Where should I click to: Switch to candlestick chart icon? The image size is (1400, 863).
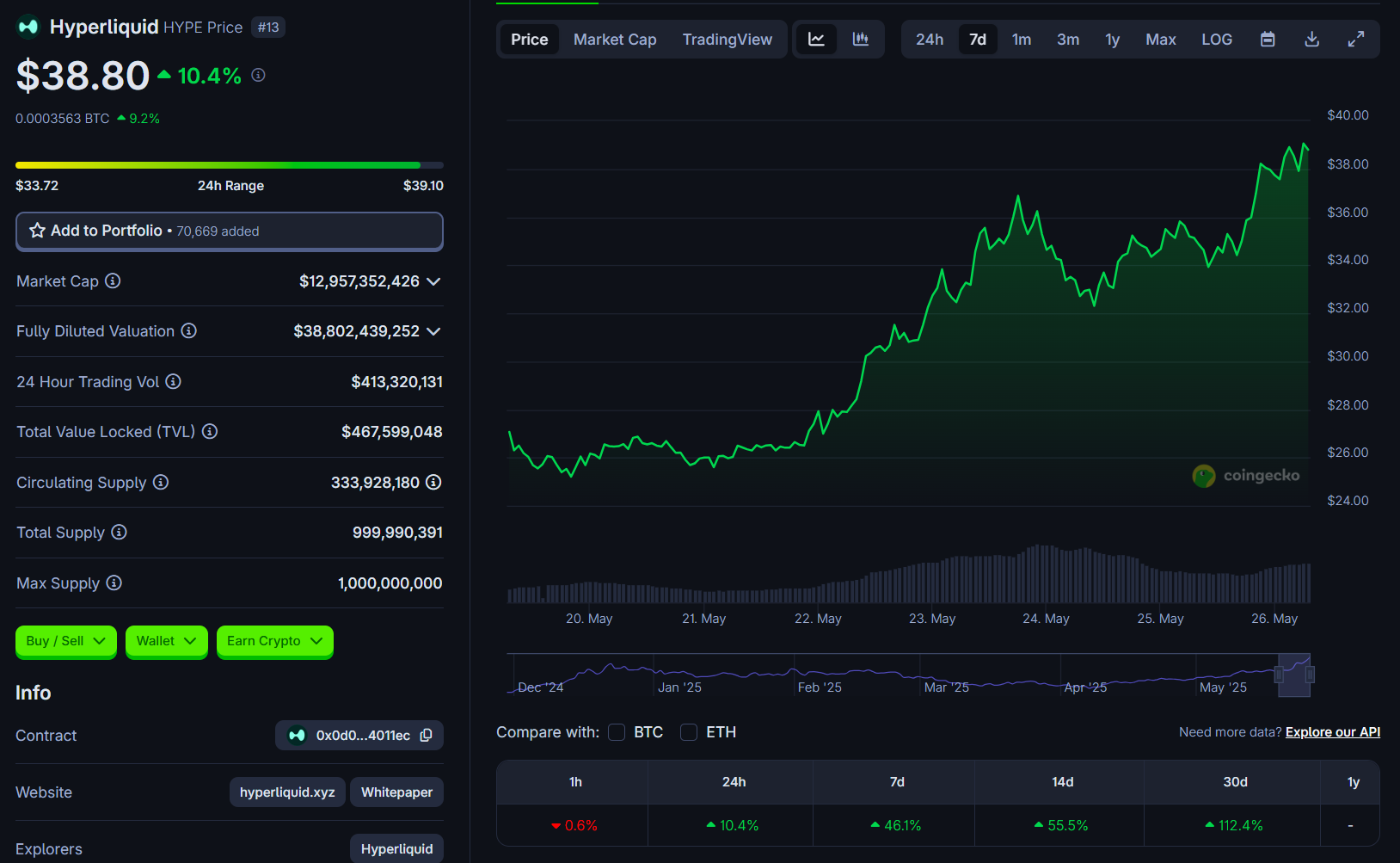[x=860, y=40]
